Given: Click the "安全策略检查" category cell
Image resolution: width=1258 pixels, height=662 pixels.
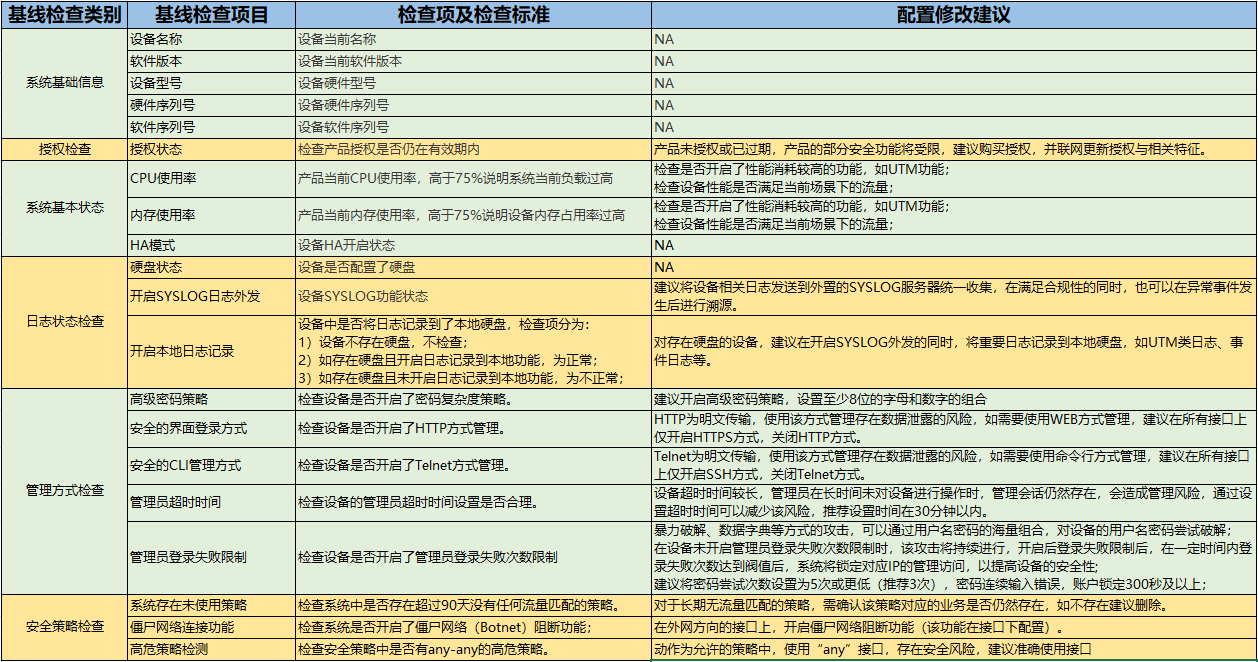Looking at the screenshot, I should (x=64, y=627).
